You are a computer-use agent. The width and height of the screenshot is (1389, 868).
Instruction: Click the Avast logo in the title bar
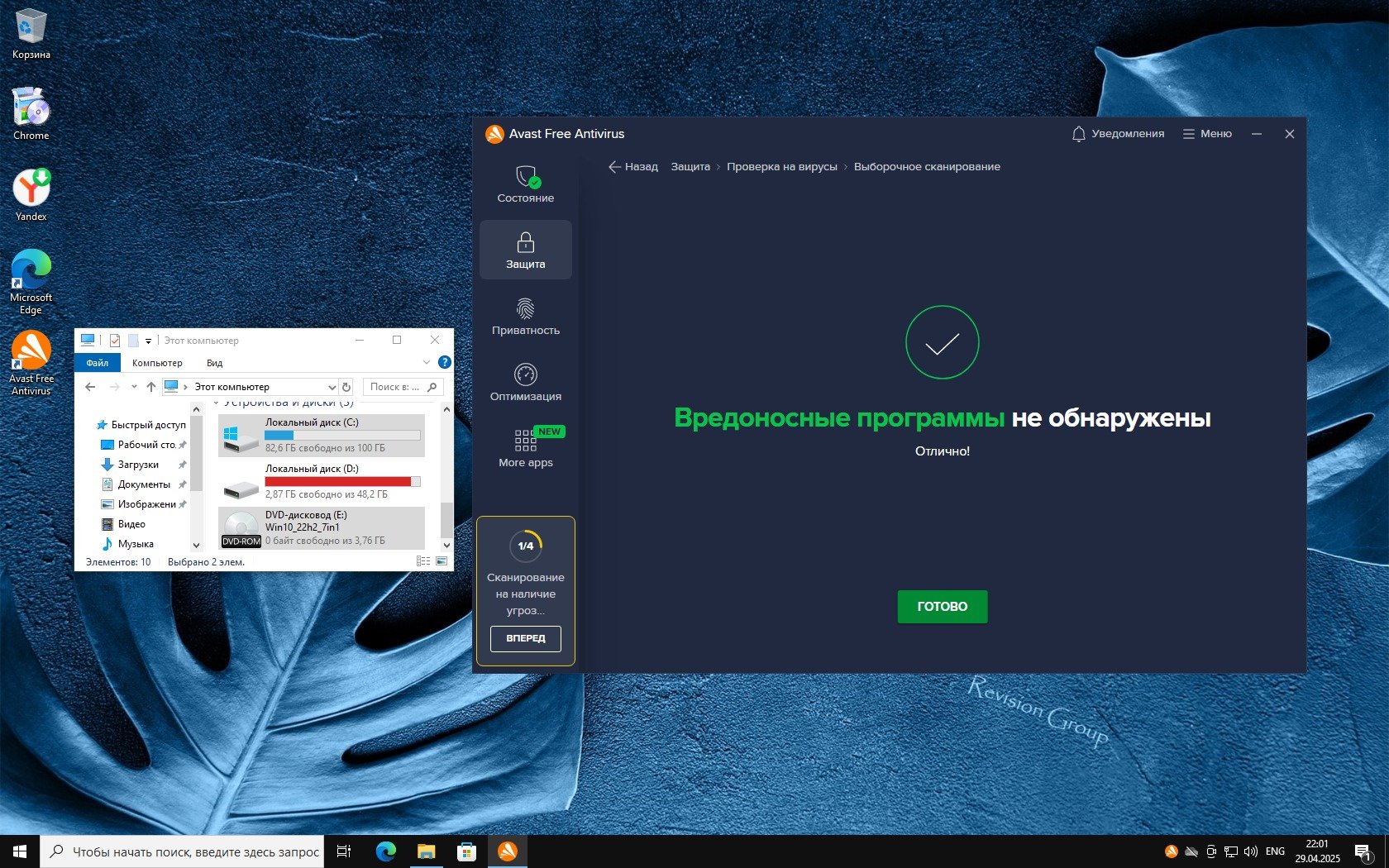(494, 134)
